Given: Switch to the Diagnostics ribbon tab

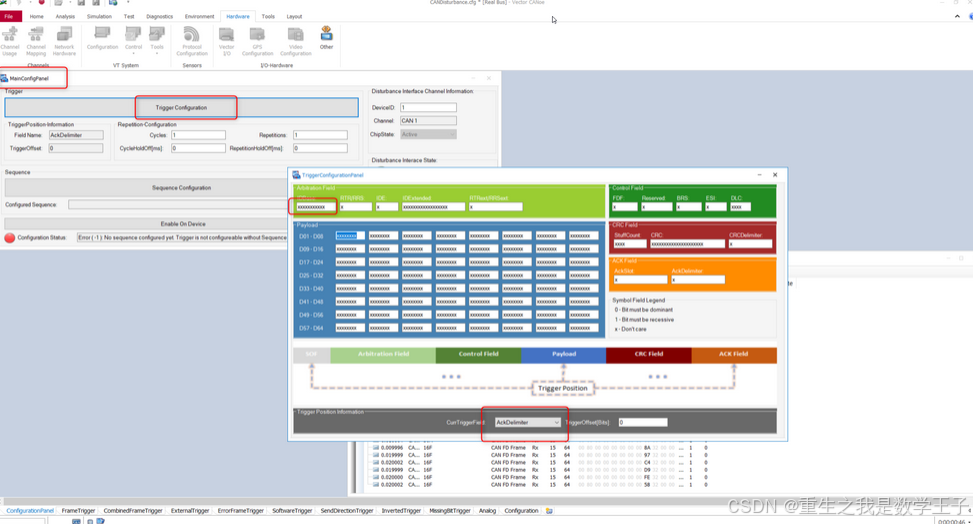Looking at the screenshot, I should 159,17.
